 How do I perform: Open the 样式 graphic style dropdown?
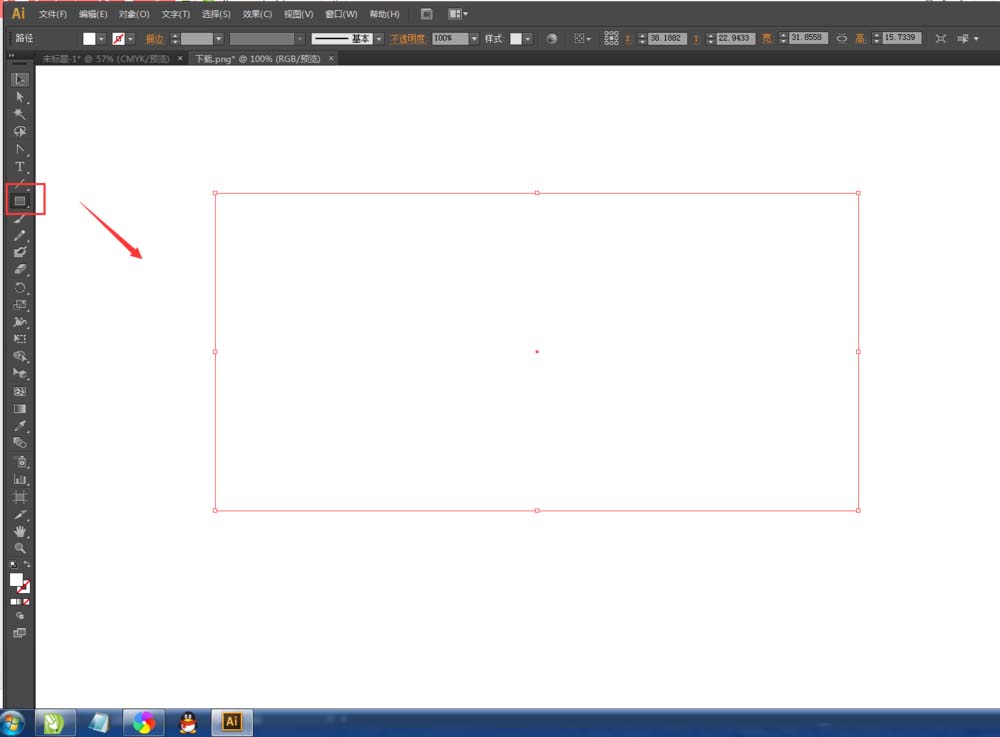[527, 39]
